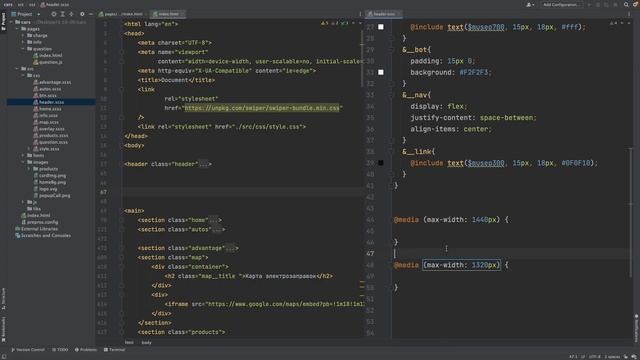Select header.scss in project tree
This screenshot has width=640, height=360.
click(x=51, y=102)
